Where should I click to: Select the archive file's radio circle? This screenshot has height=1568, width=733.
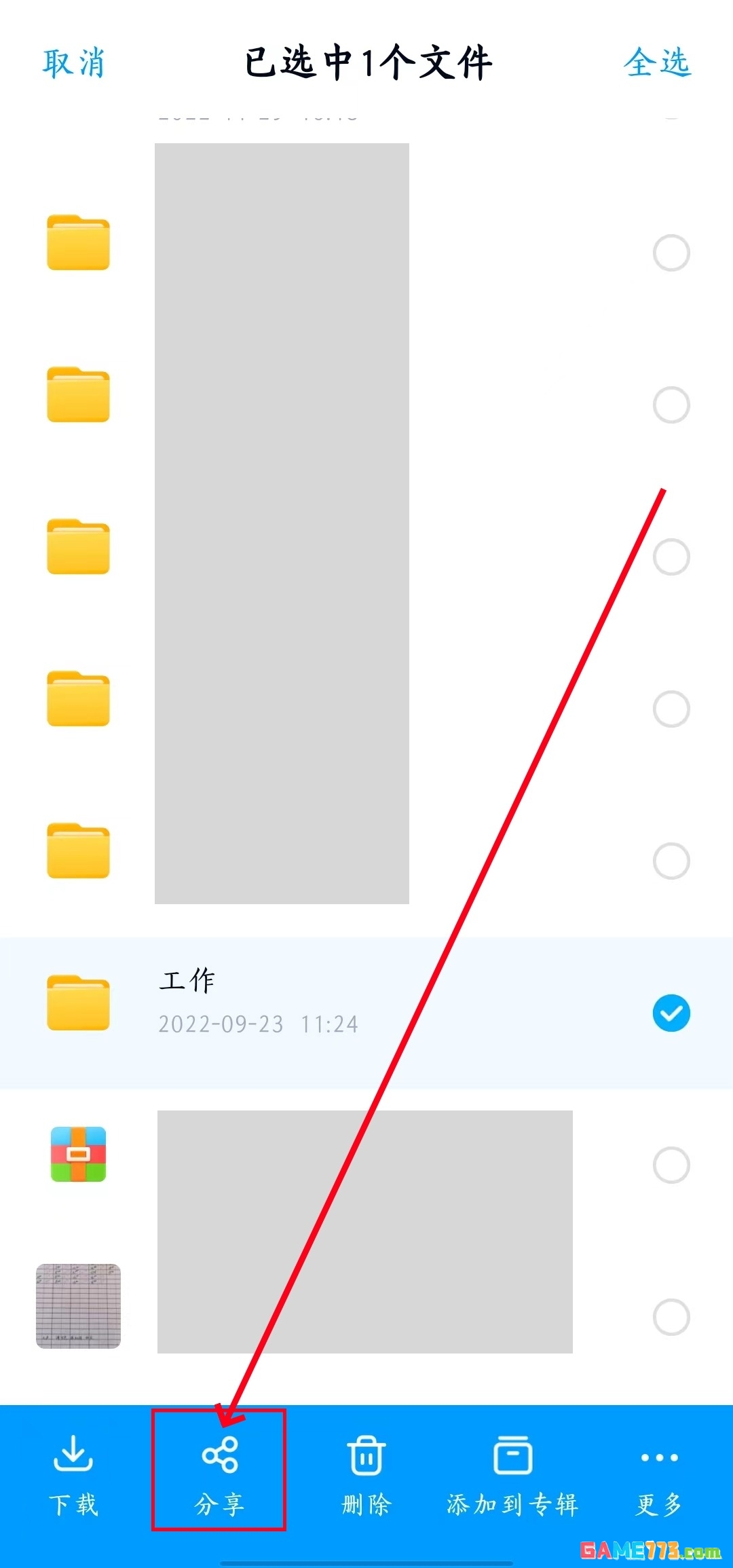[x=671, y=1165]
